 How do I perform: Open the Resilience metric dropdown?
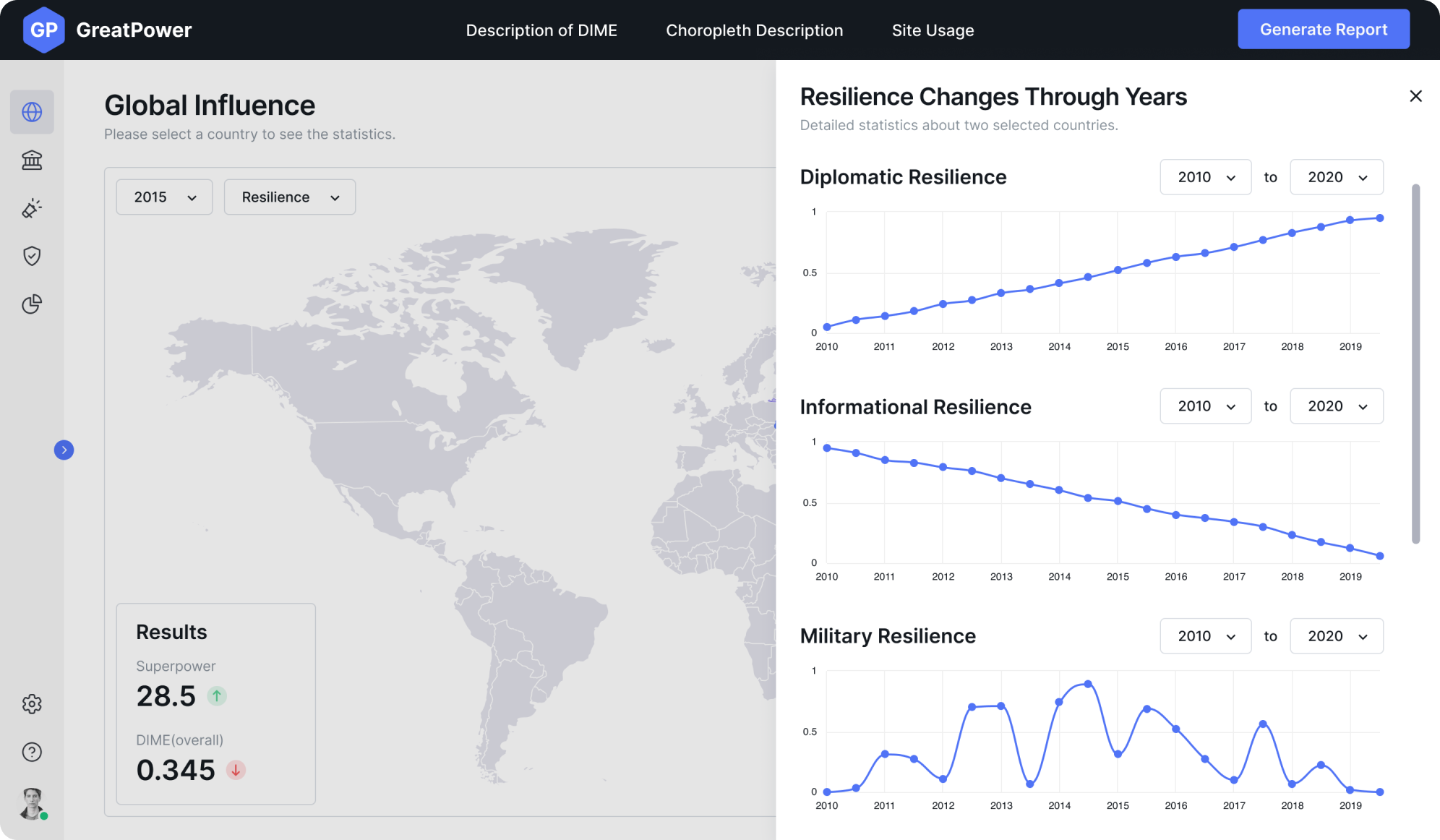click(289, 197)
